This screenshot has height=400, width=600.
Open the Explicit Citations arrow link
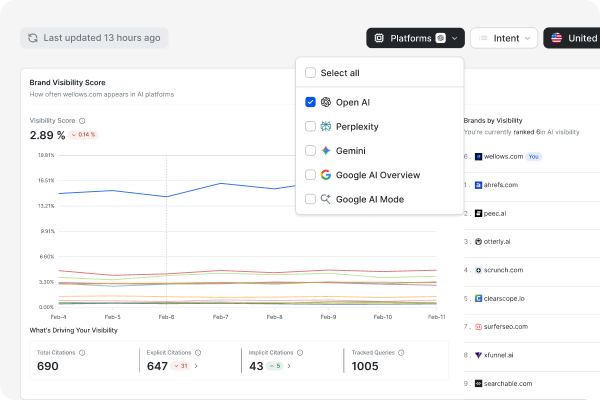point(196,367)
